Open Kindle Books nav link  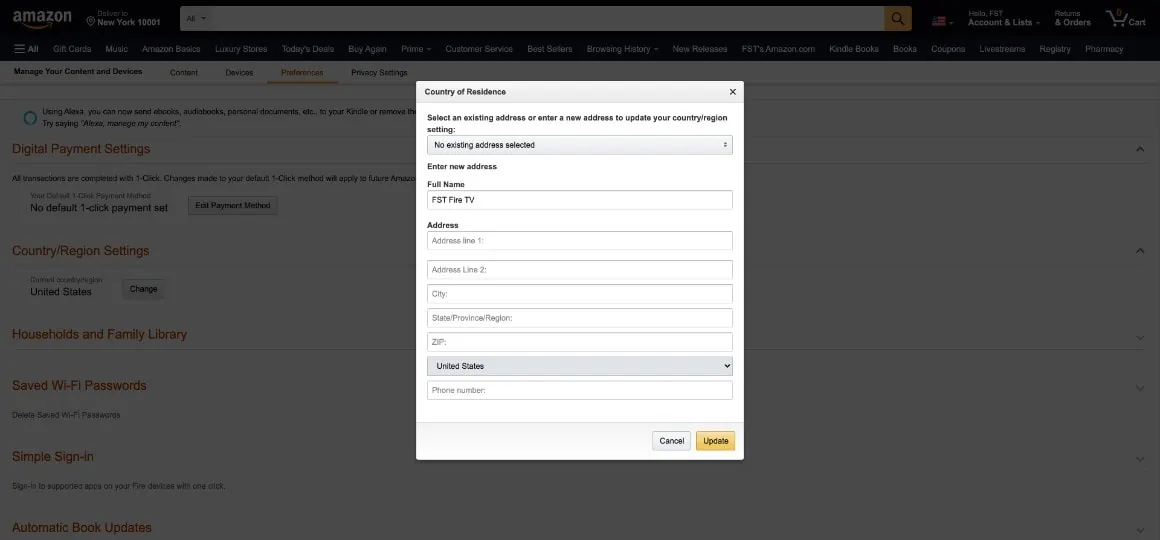tap(854, 49)
